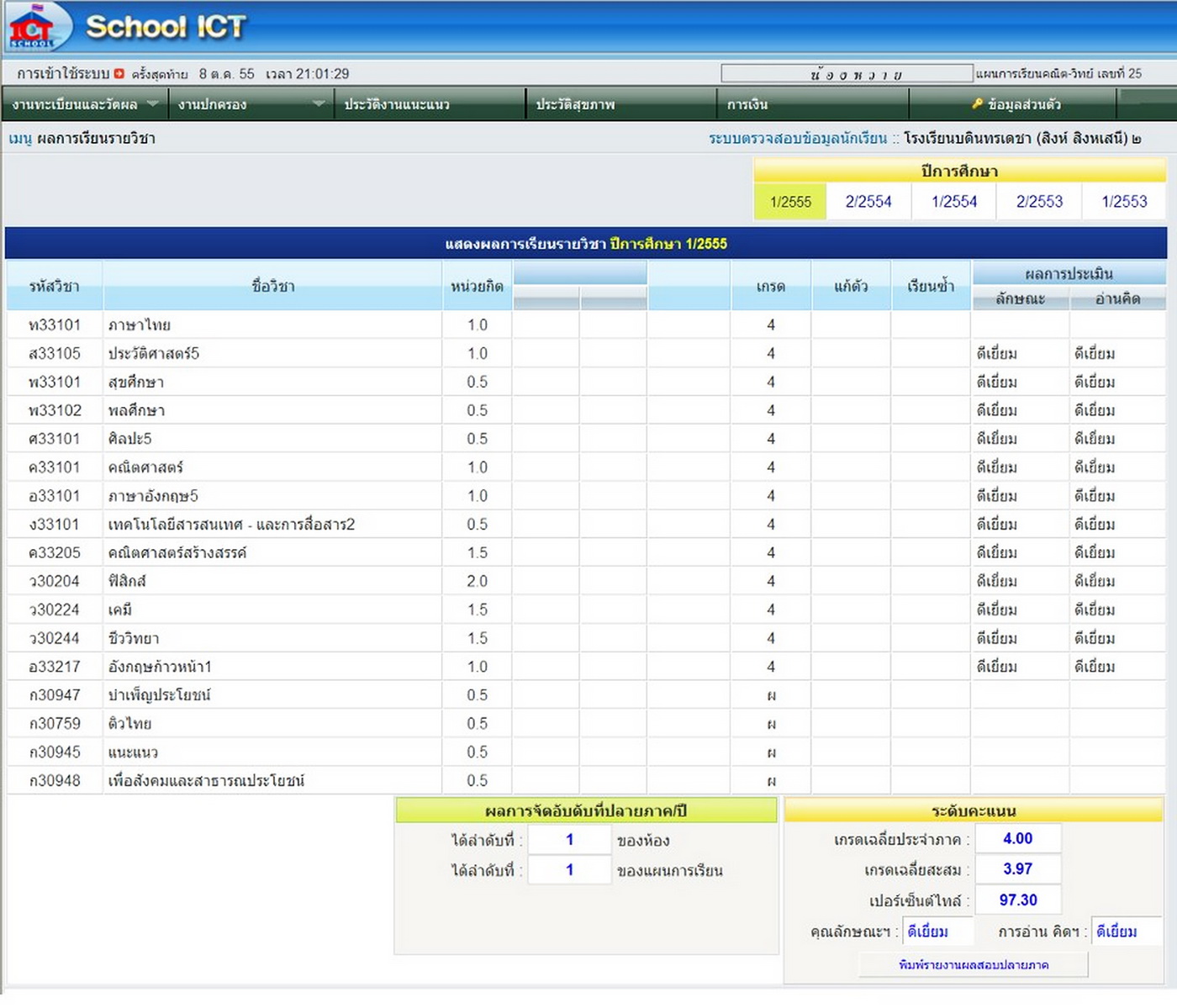Click the เกรดเฉลี่ยสะสม value 3.97 box

point(1017,869)
